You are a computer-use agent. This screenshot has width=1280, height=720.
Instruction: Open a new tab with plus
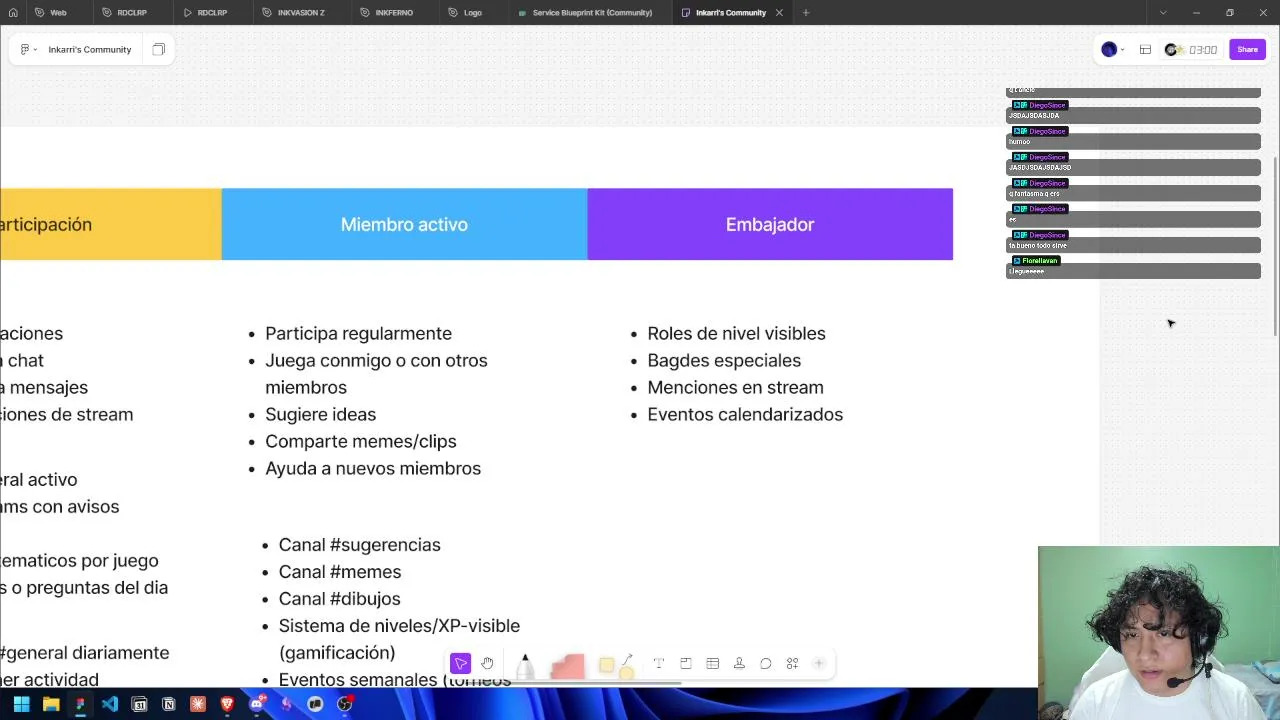tap(806, 12)
